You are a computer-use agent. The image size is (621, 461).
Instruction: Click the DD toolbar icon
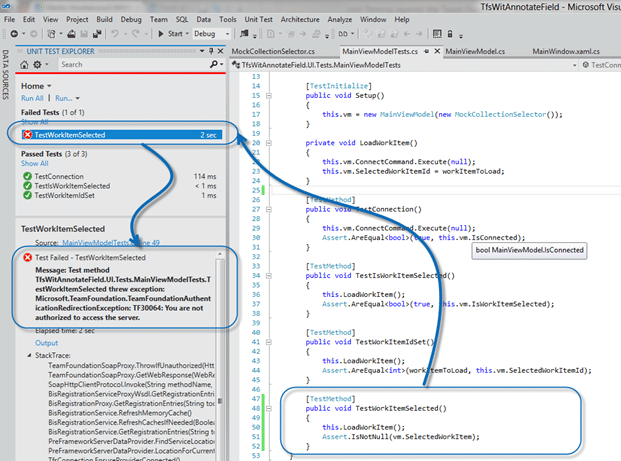tap(343, 34)
